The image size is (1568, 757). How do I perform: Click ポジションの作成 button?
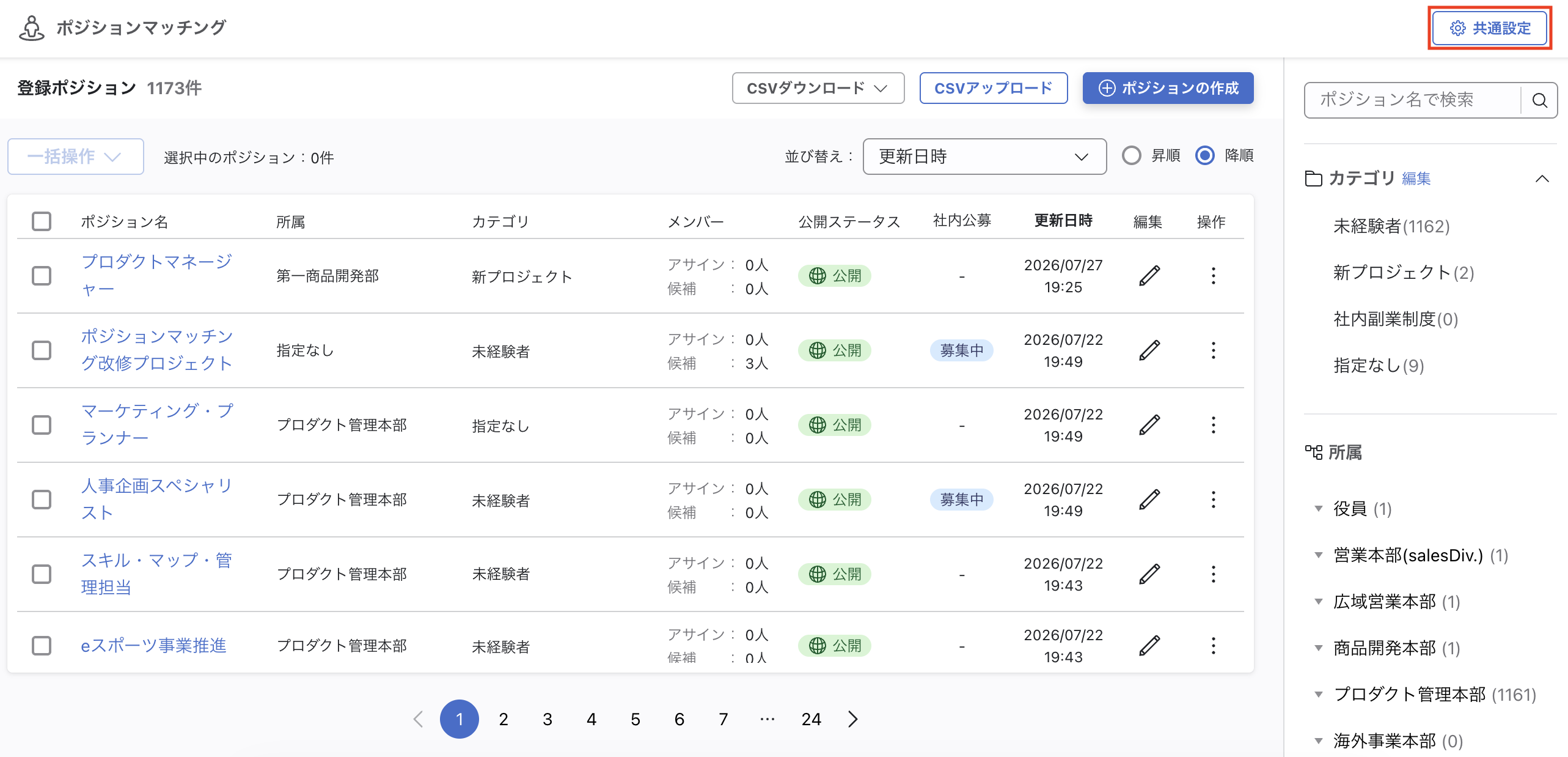(x=1168, y=88)
